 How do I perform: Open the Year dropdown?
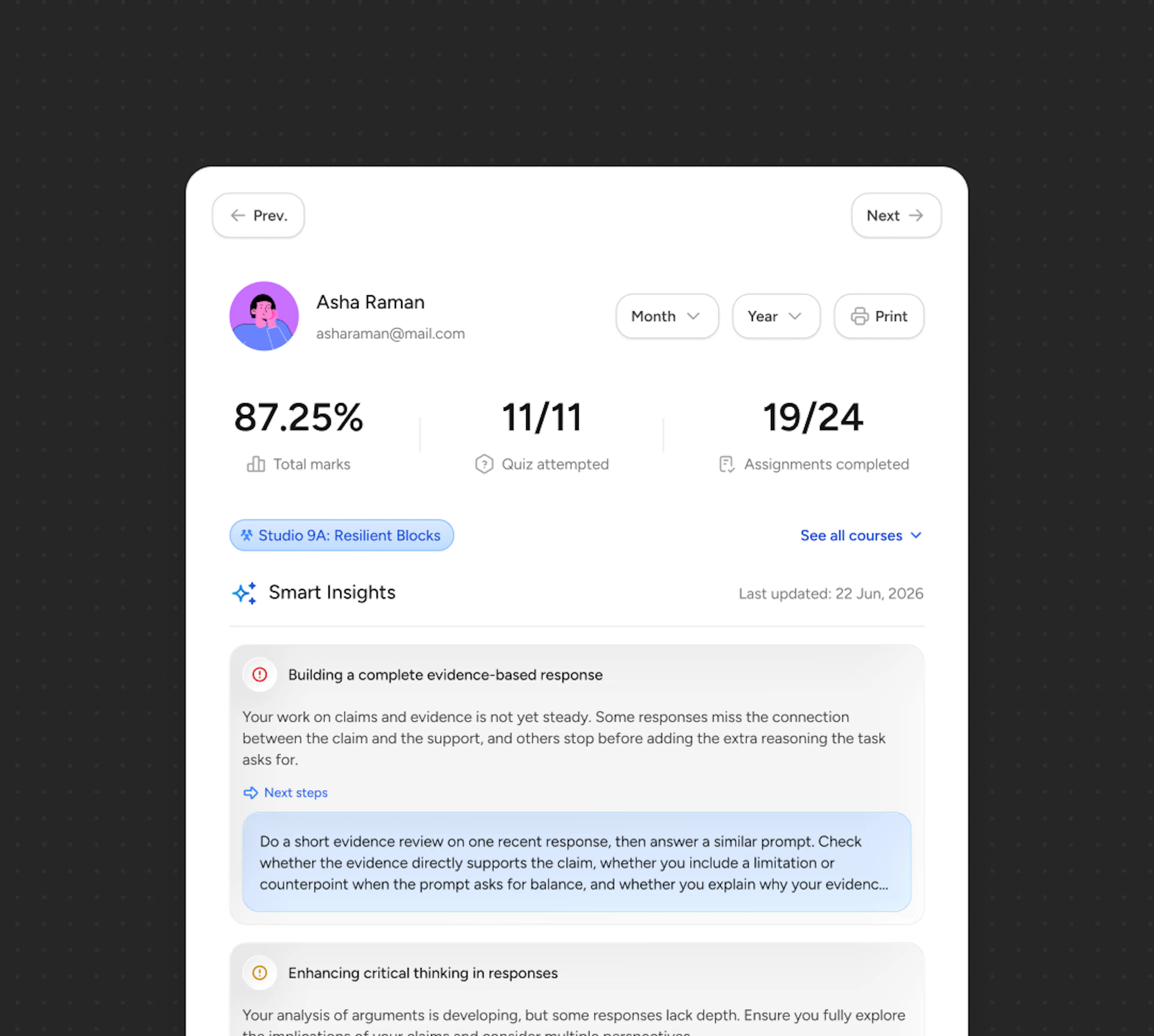click(776, 316)
